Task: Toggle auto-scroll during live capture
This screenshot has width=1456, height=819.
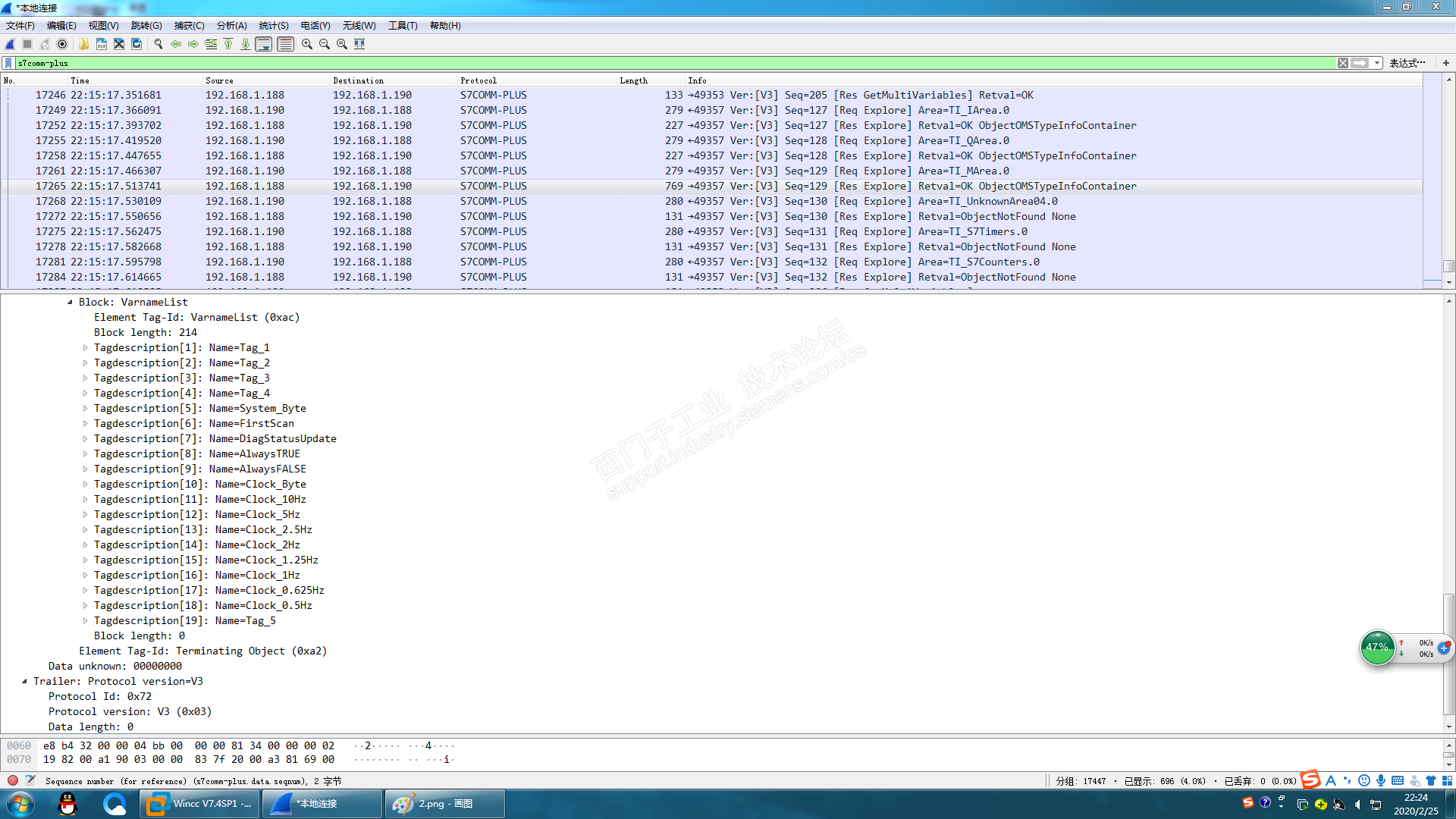Action: pyautogui.click(x=263, y=44)
